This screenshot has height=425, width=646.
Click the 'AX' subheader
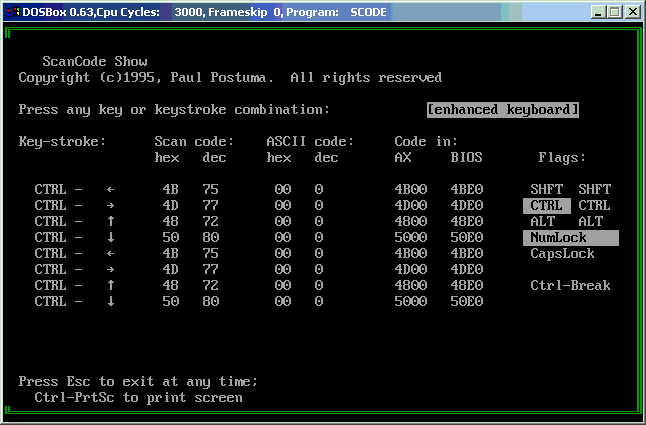(x=403, y=158)
